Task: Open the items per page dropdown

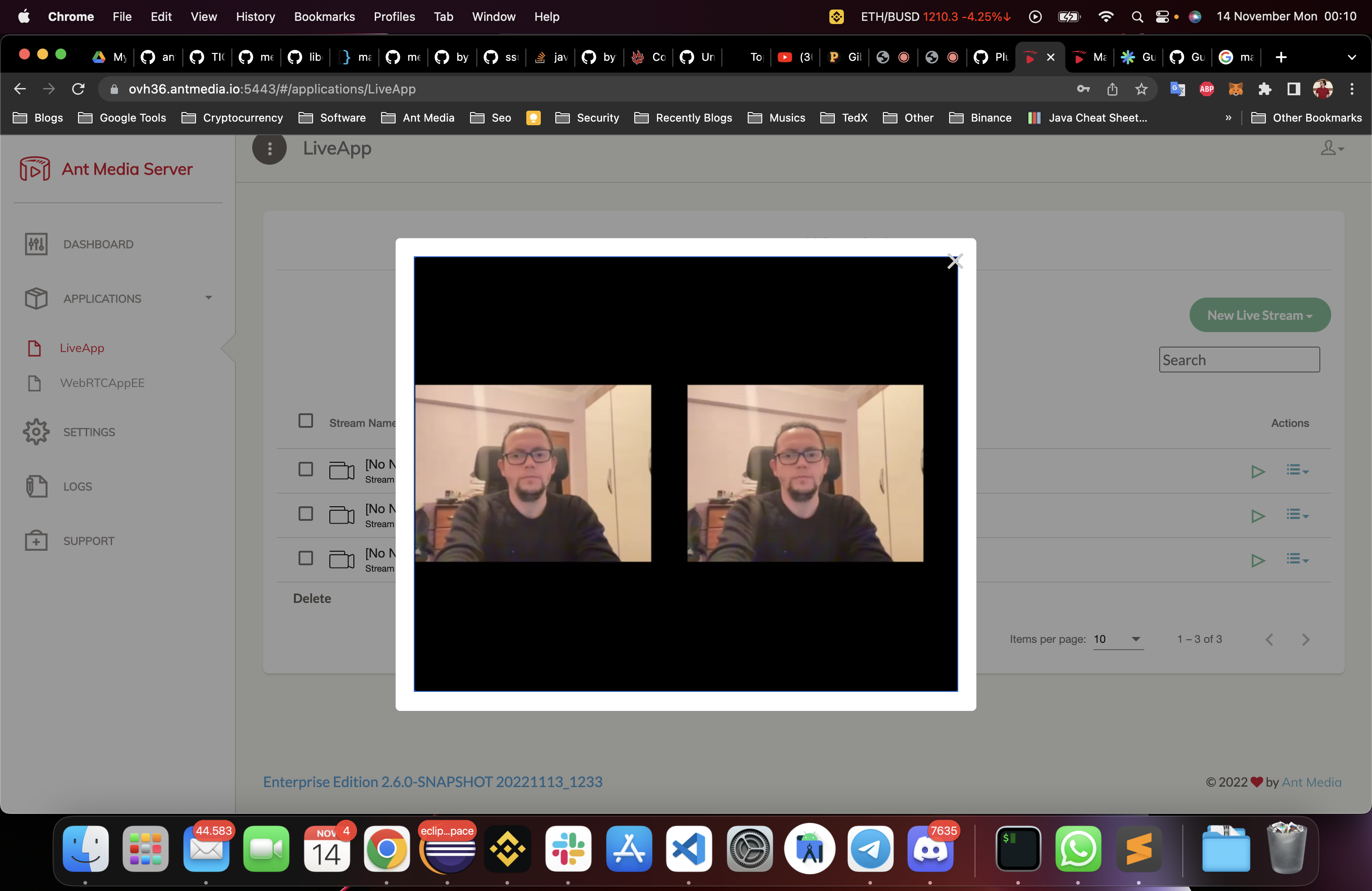Action: [x=1118, y=639]
